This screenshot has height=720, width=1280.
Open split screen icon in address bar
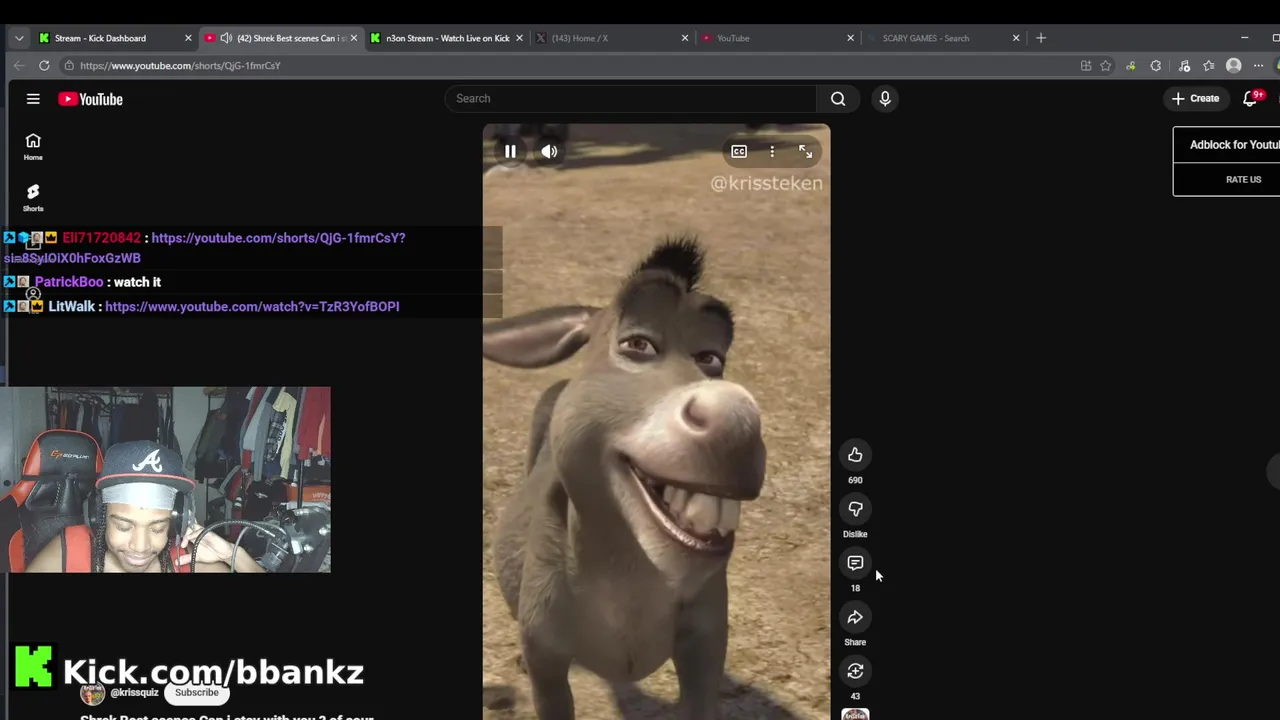(x=1086, y=66)
